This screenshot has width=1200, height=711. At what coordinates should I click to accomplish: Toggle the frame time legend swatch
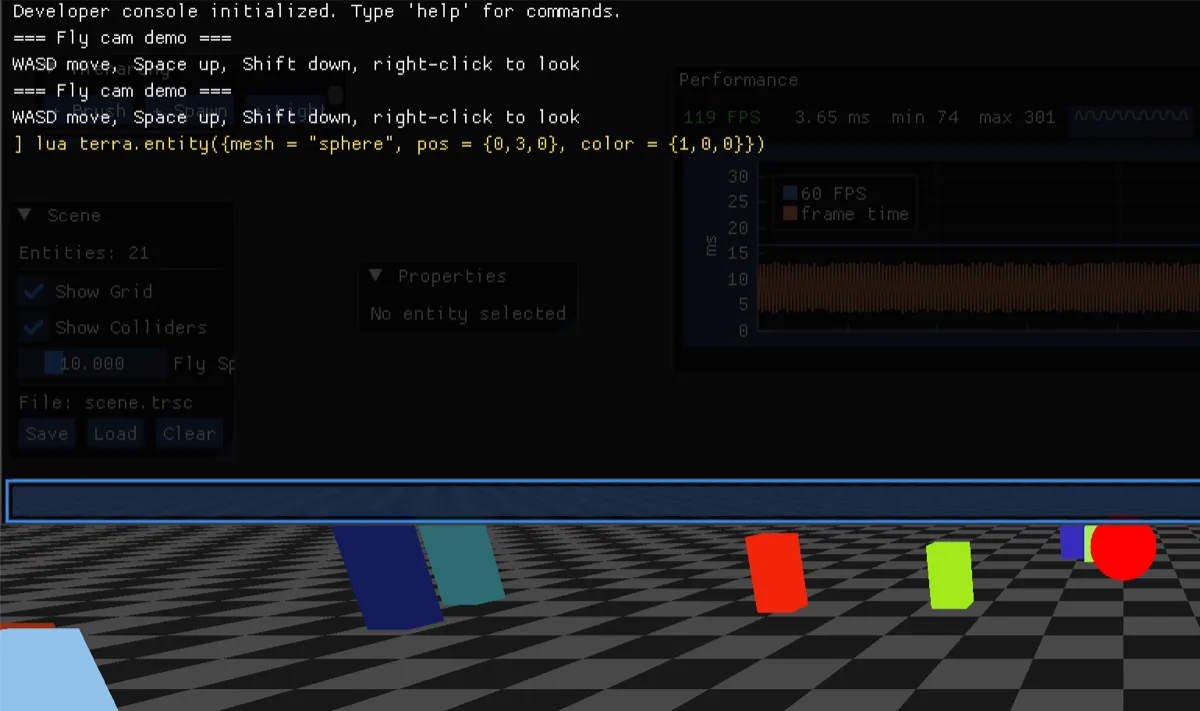(790, 214)
